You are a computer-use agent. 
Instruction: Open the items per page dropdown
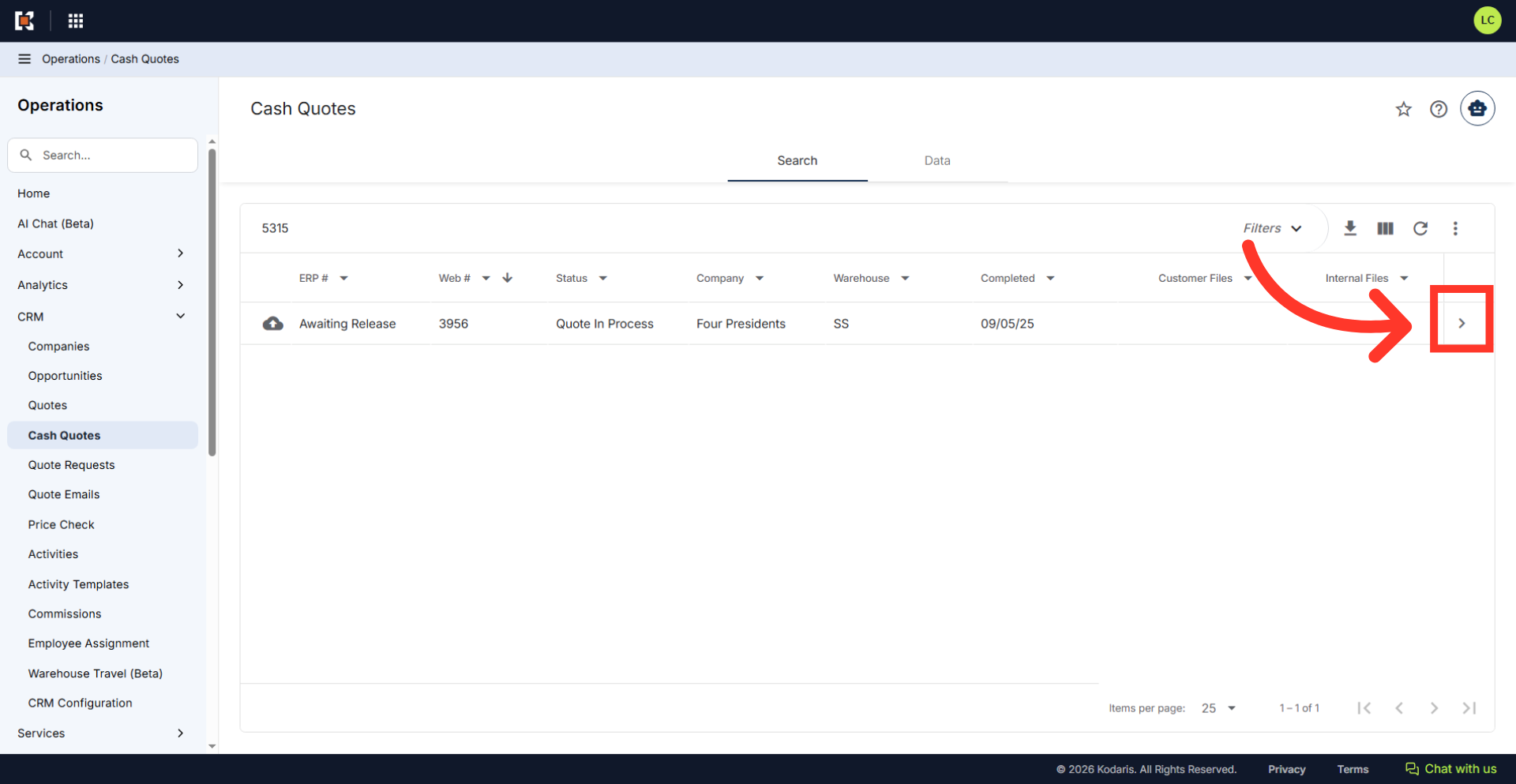click(1218, 708)
